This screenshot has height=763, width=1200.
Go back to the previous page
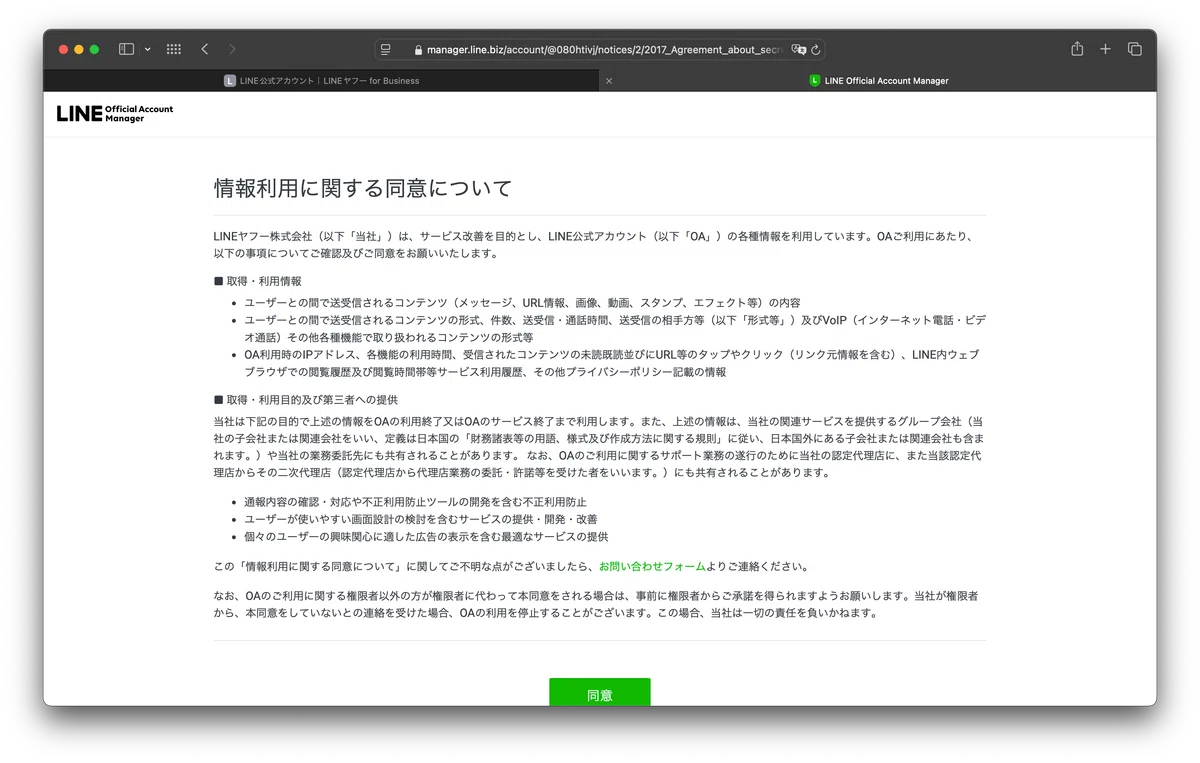(x=205, y=49)
